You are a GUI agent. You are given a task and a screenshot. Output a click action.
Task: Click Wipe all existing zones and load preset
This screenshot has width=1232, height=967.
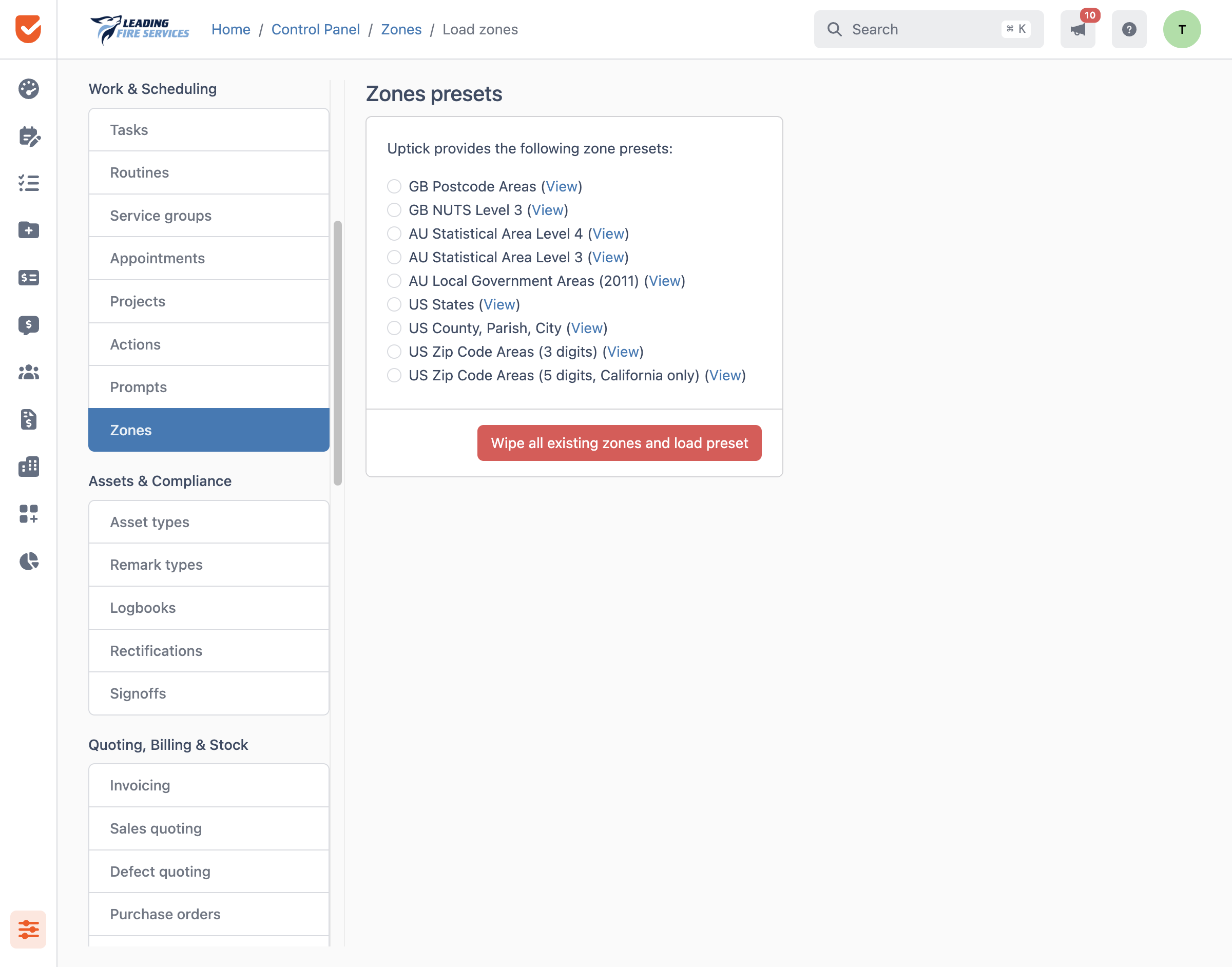[x=620, y=443]
